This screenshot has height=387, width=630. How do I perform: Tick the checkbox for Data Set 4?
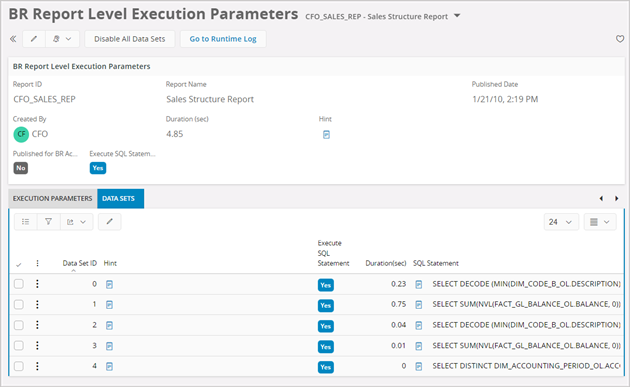coord(19,366)
